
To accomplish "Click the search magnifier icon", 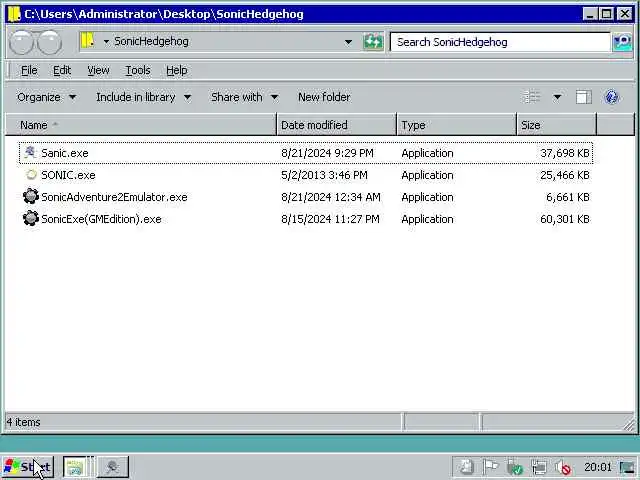I will (x=622, y=42).
